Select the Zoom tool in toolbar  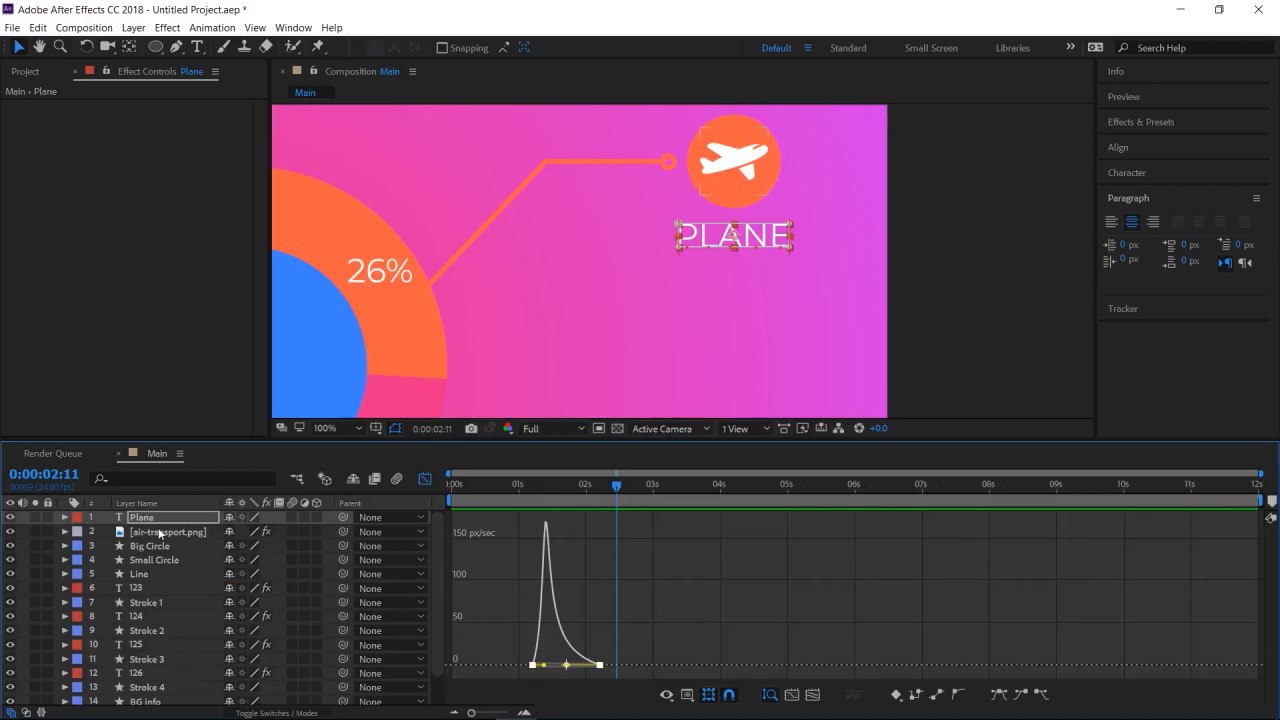(60, 47)
